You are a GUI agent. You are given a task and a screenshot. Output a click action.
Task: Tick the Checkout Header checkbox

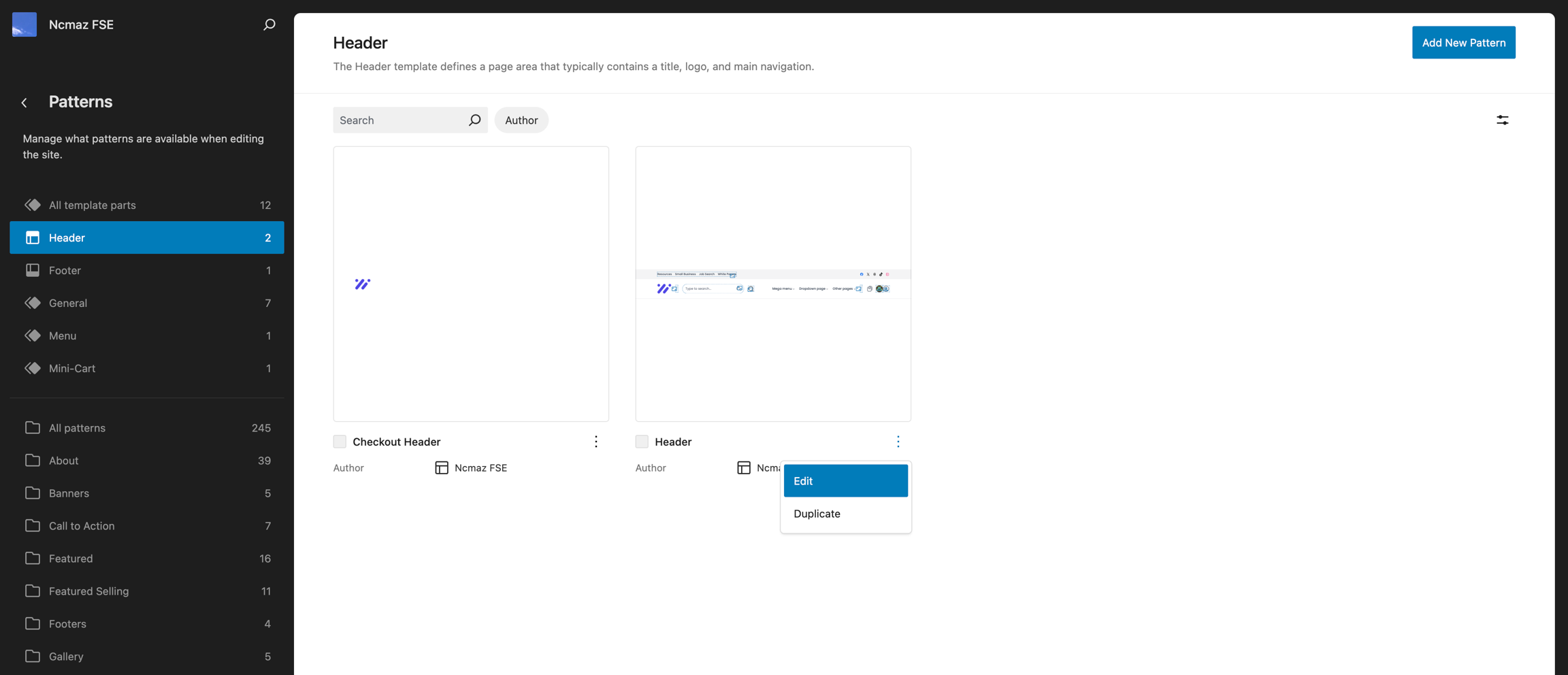[340, 442]
